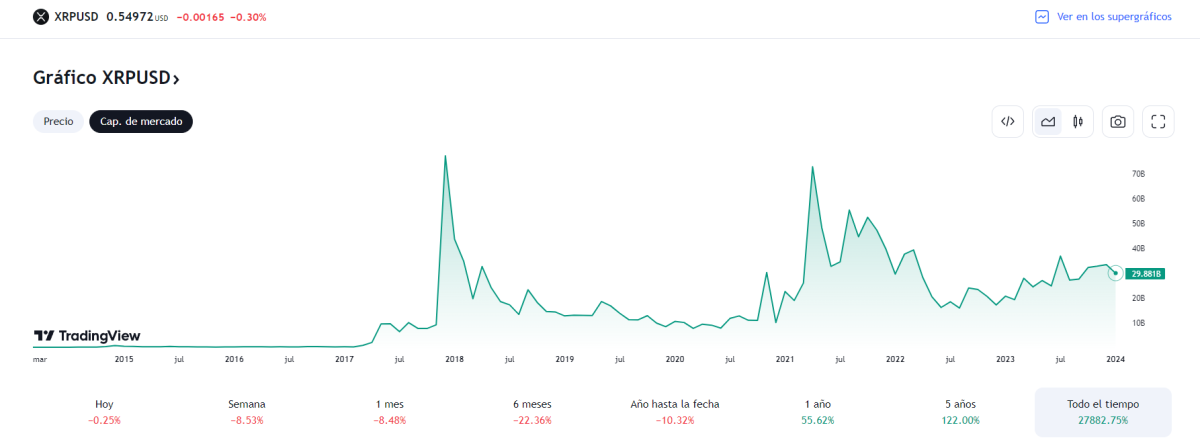Select the Precio toggle
This screenshot has width=1200, height=448.
(58, 122)
